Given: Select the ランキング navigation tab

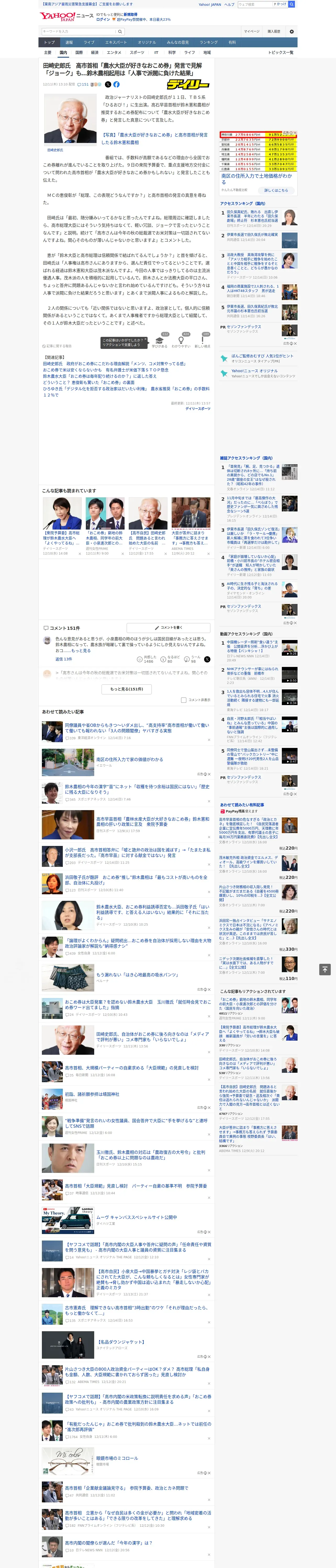Looking at the screenshot, I should [209, 43].
